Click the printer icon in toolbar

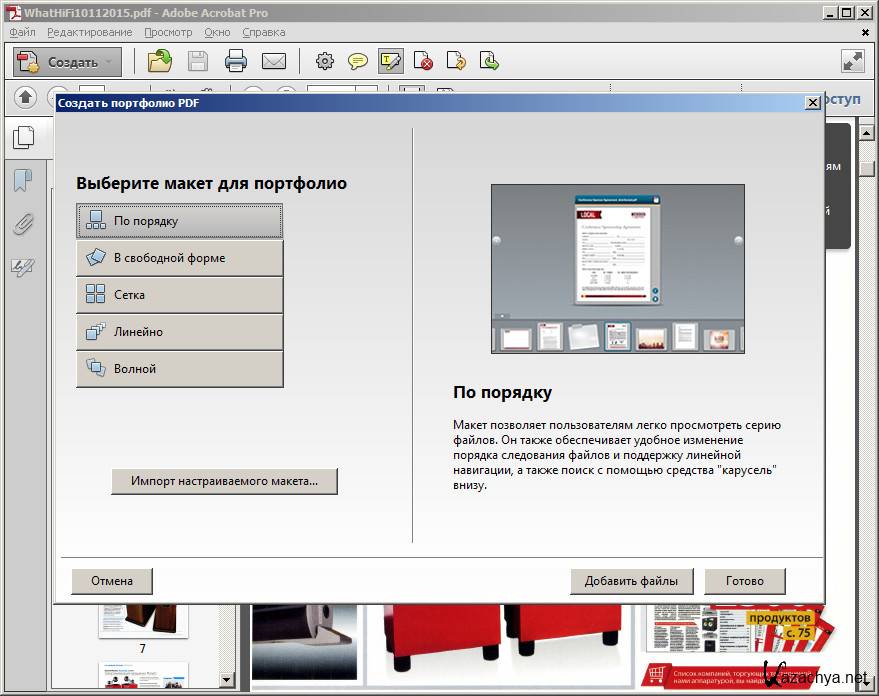point(236,62)
